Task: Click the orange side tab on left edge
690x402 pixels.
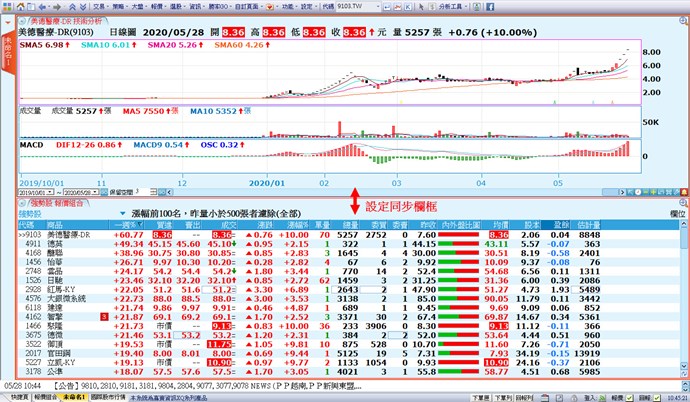Action: (7, 53)
